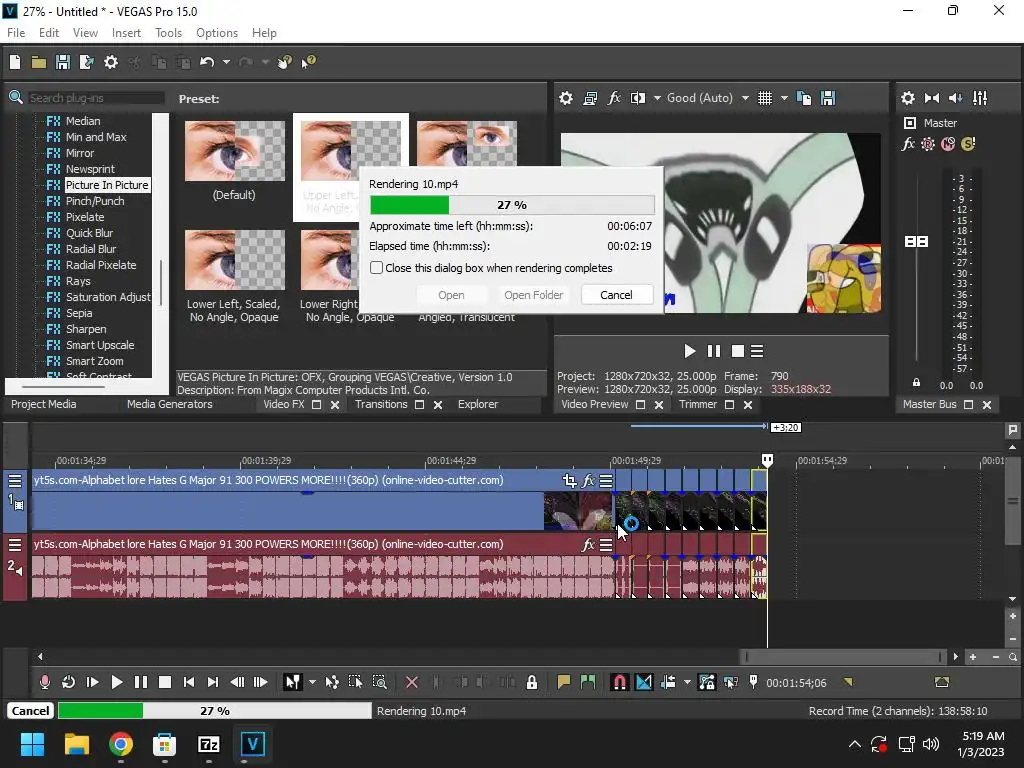This screenshot has width=1024, height=768.
Task: Expand the Overlays grid dropdown arrow
Action: [784, 98]
